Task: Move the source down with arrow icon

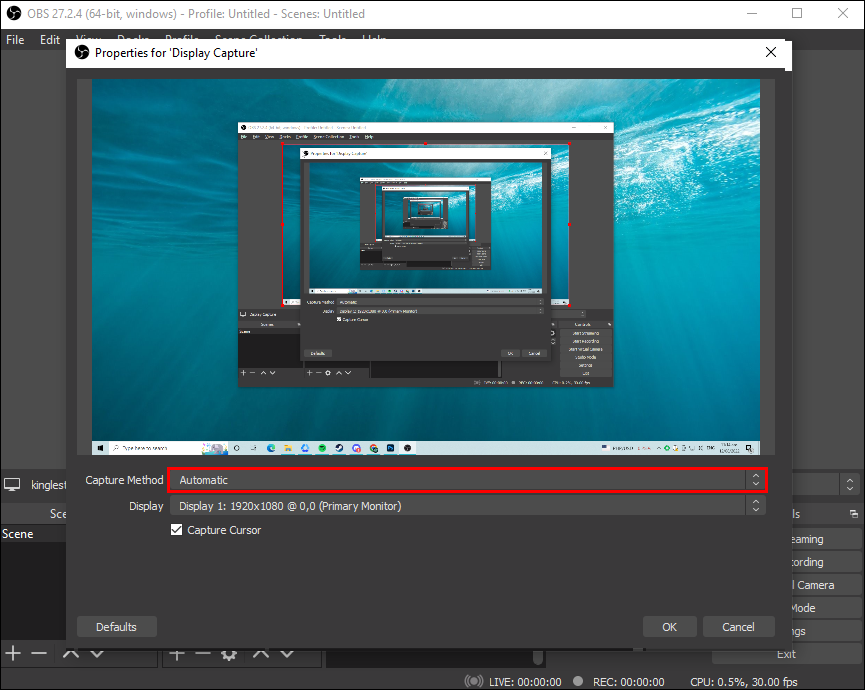Action: click(x=286, y=654)
